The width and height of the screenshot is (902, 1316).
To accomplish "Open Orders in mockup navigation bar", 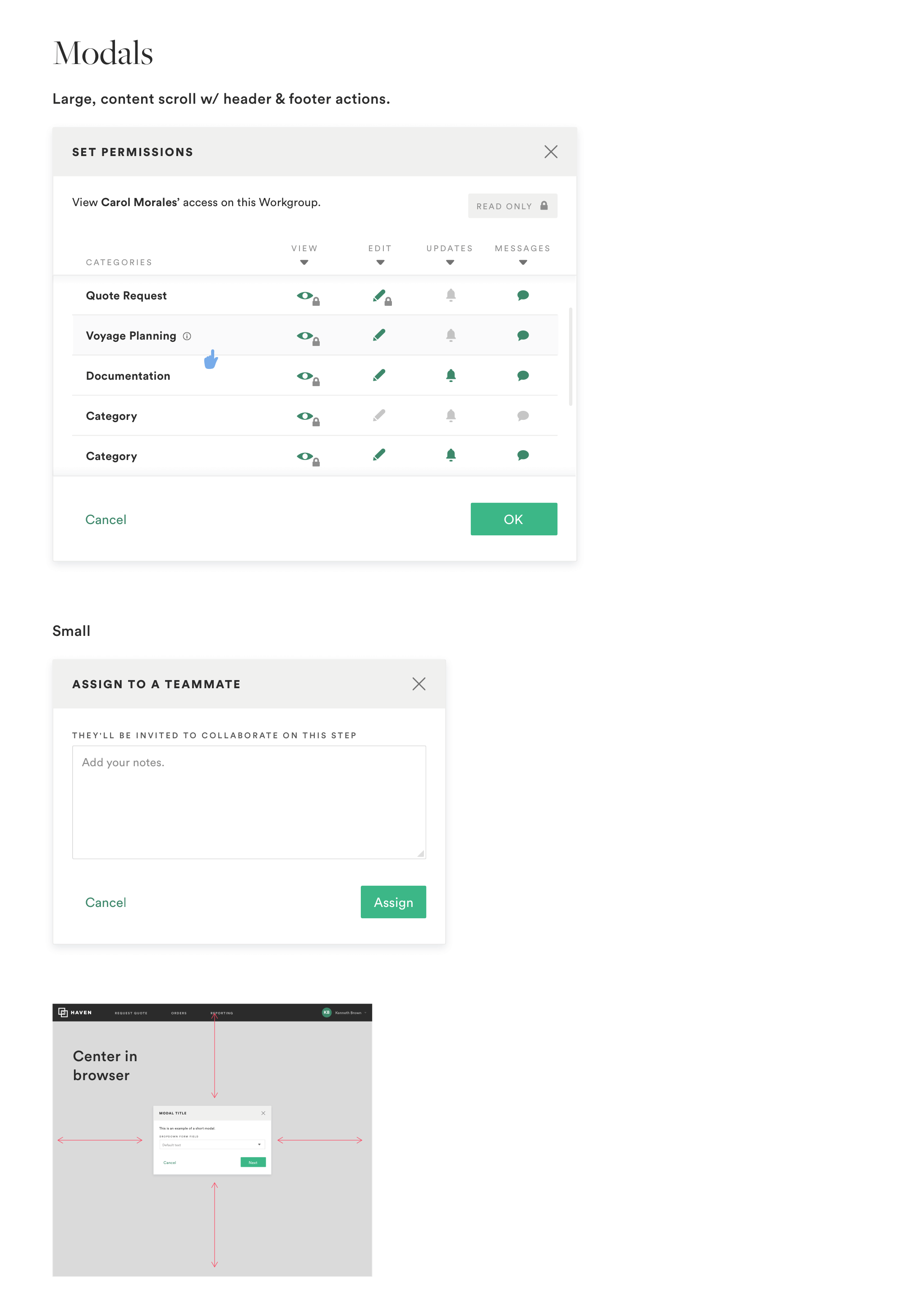I will click(179, 1013).
